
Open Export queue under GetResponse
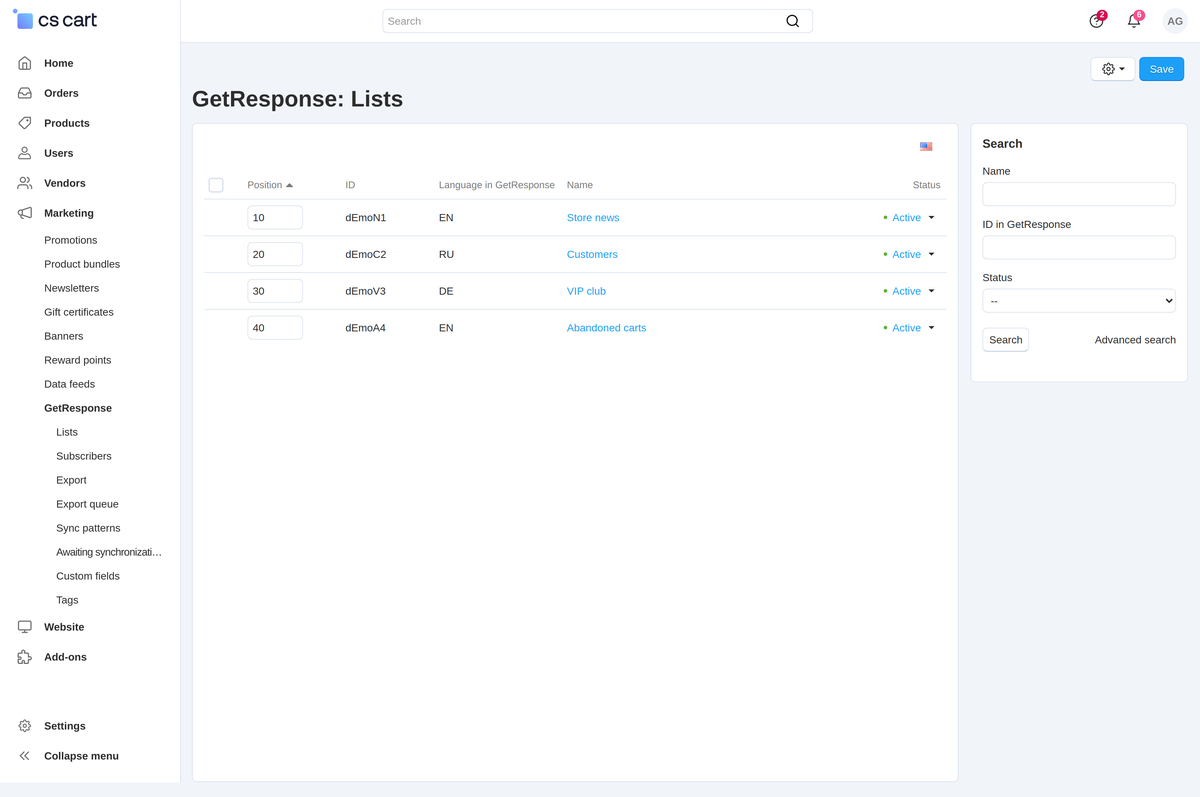pyautogui.click(x=87, y=504)
